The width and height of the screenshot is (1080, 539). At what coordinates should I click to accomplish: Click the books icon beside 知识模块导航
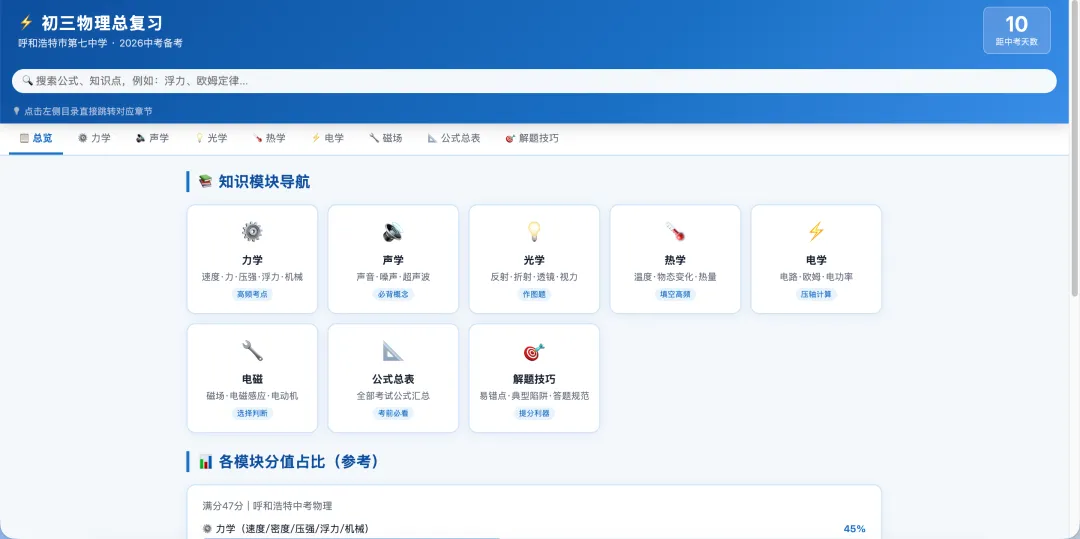(205, 182)
